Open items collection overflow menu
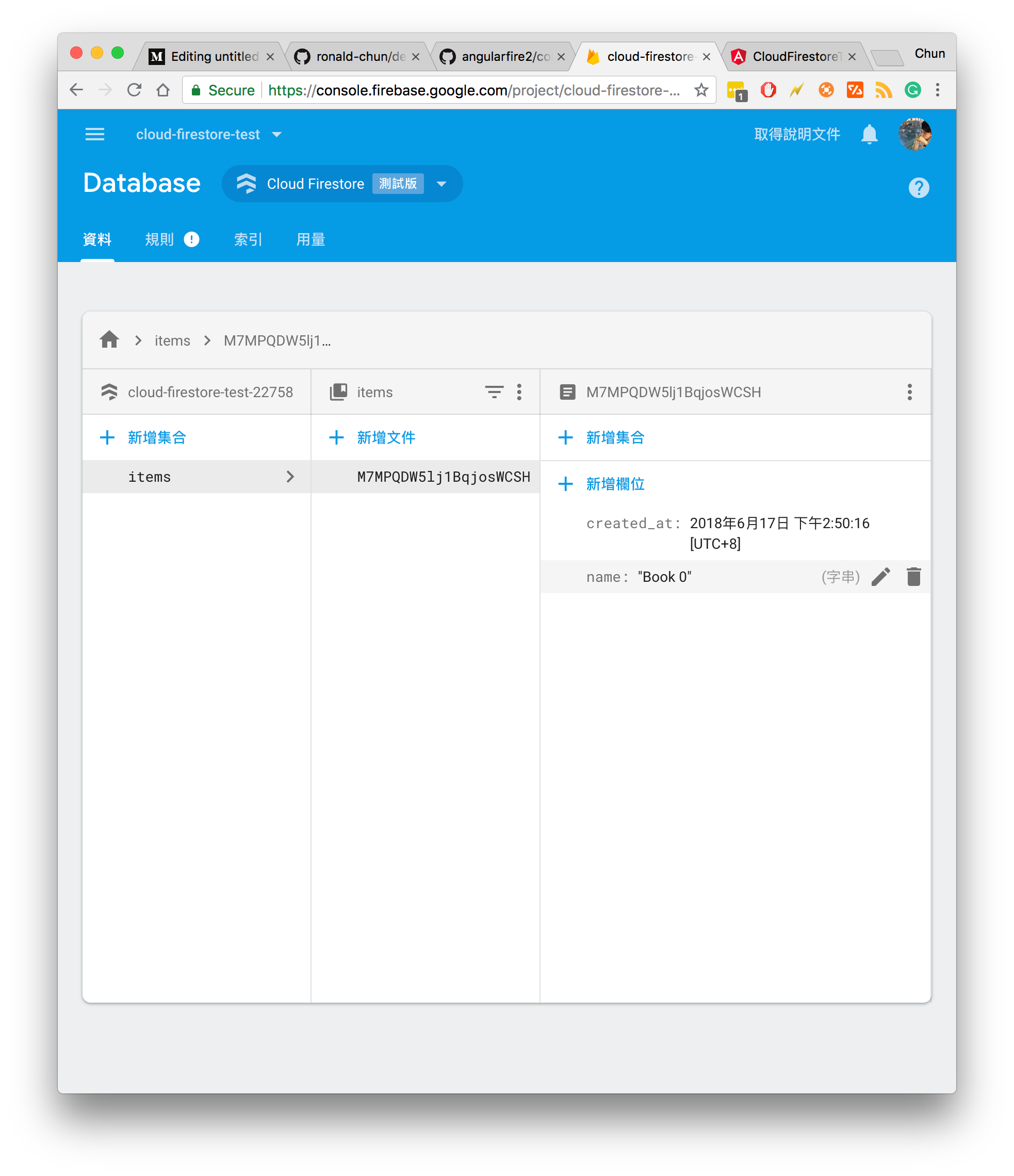 coord(519,391)
